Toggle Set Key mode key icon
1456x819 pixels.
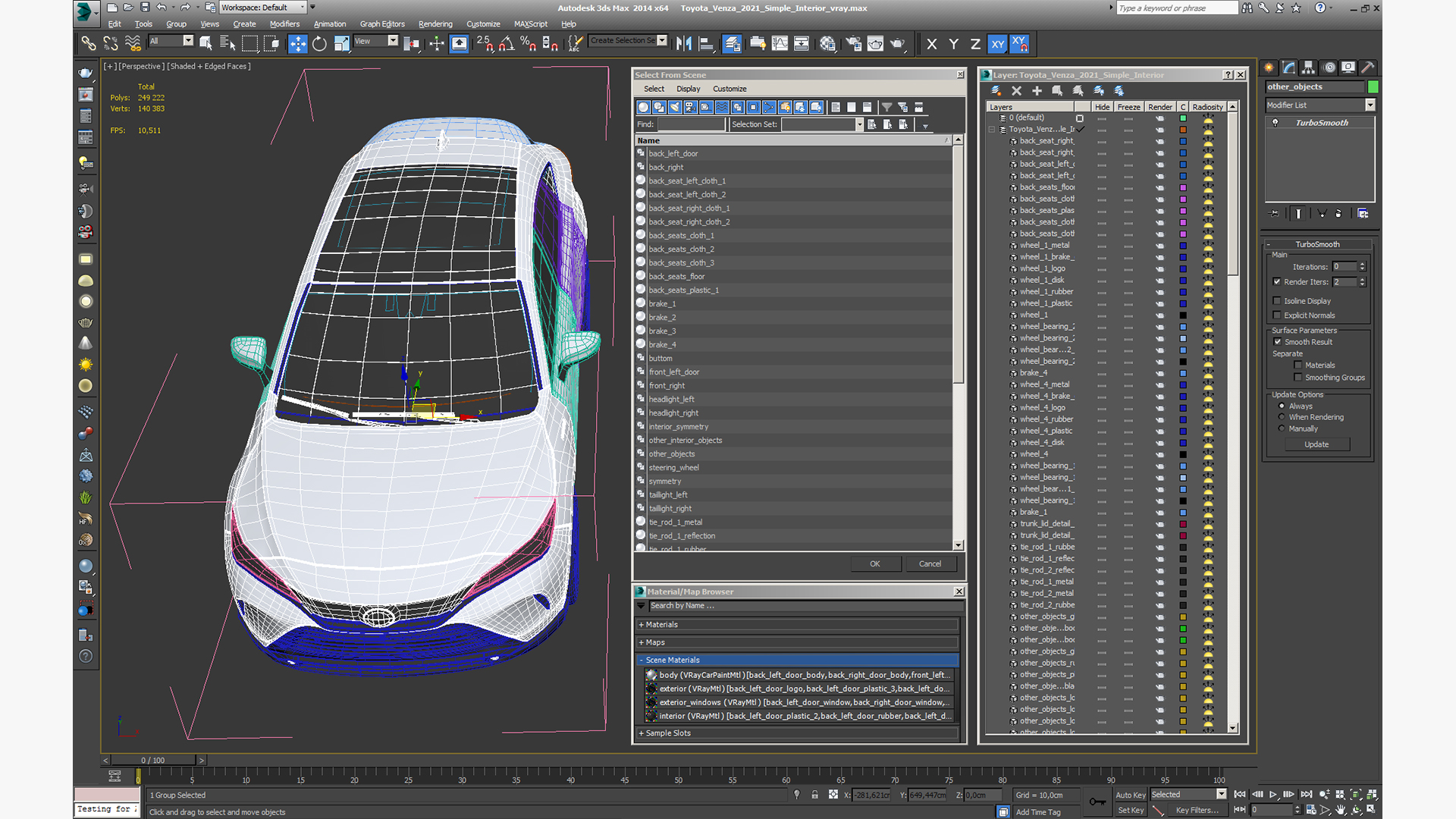[x=1097, y=802]
